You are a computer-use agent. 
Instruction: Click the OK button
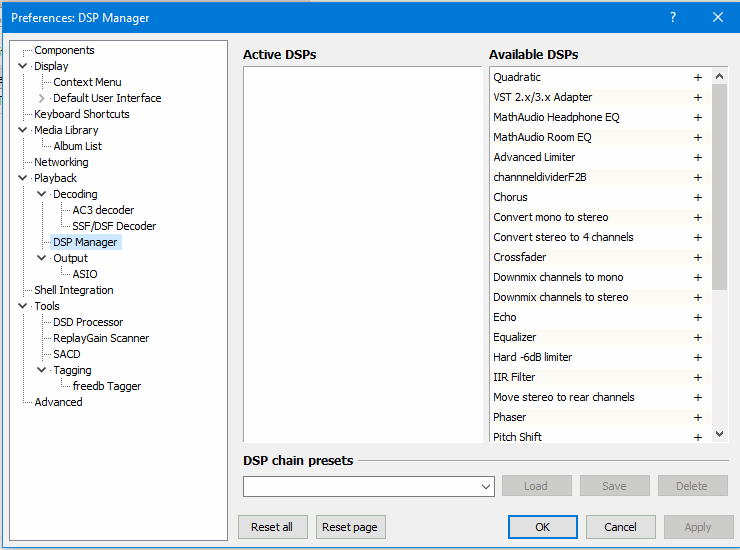542,527
